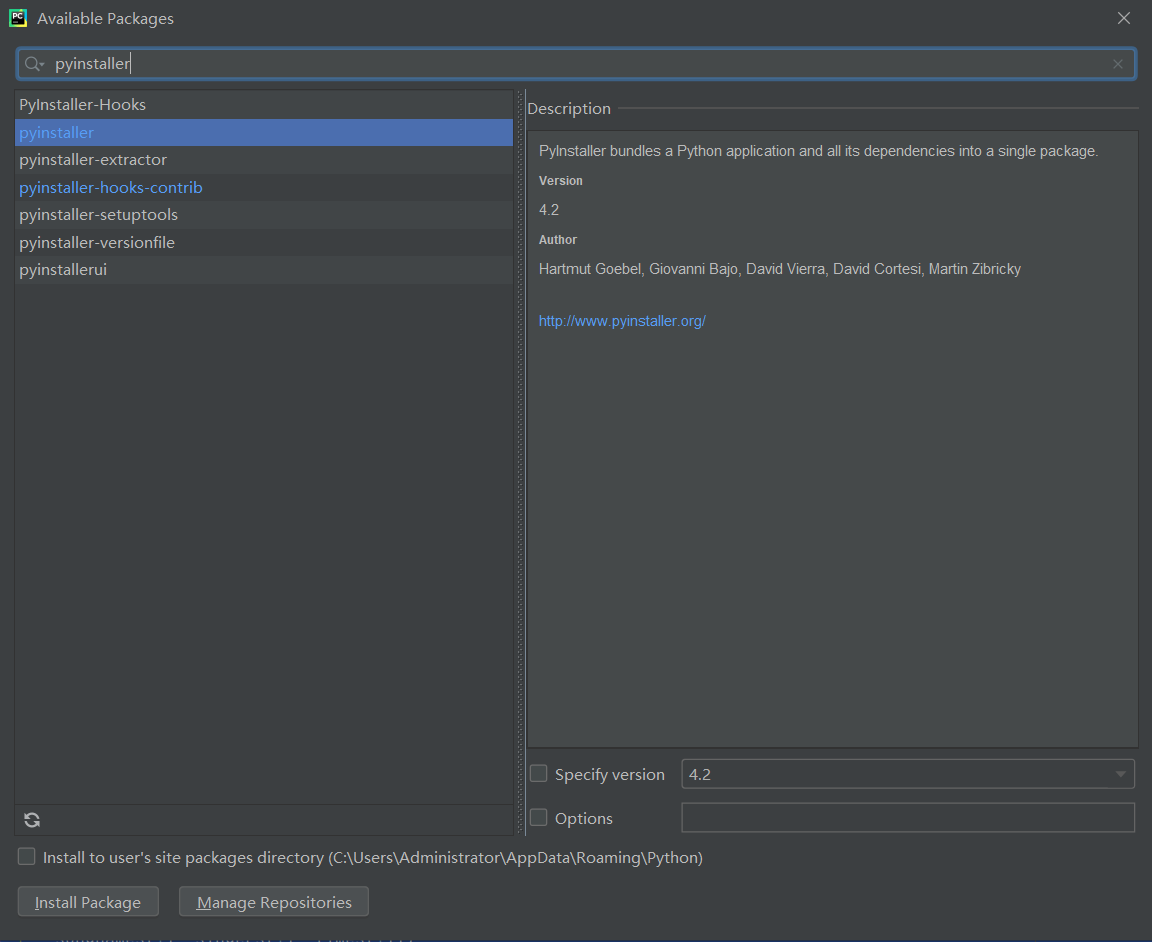Click the version value 4.2 in the description
This screenshot has width=1152, height=942.
(x=549, y=210)
